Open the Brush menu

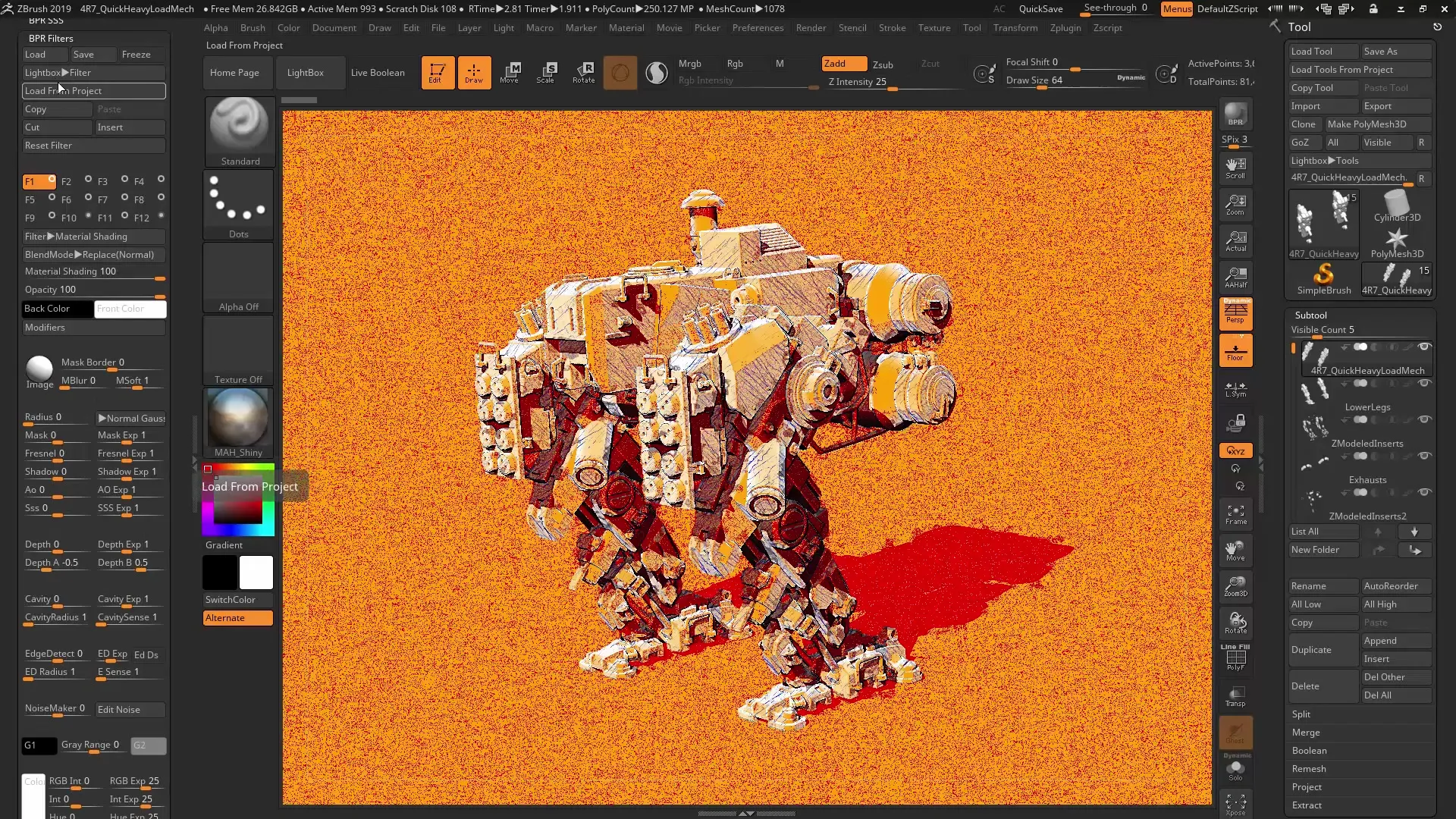253,28
